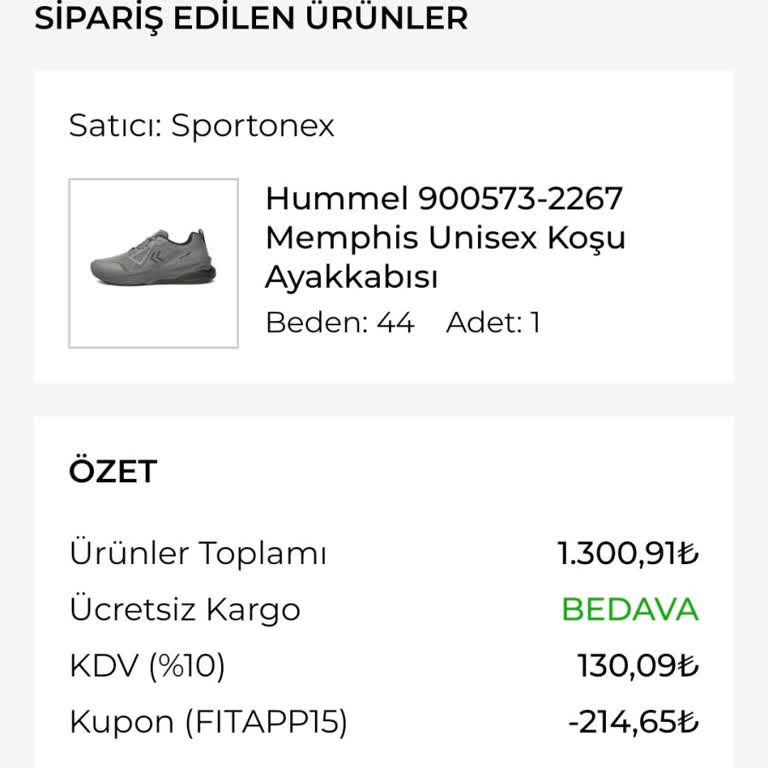Click the lira symbol after -214,65
This screenshot has height=768, width=768.
(689, 722)
